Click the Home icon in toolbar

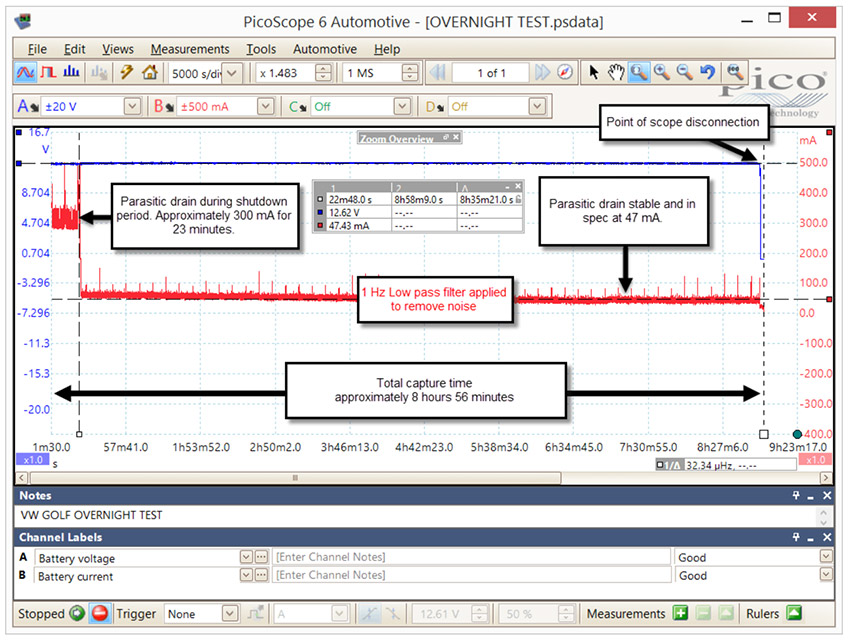[150, 73]
